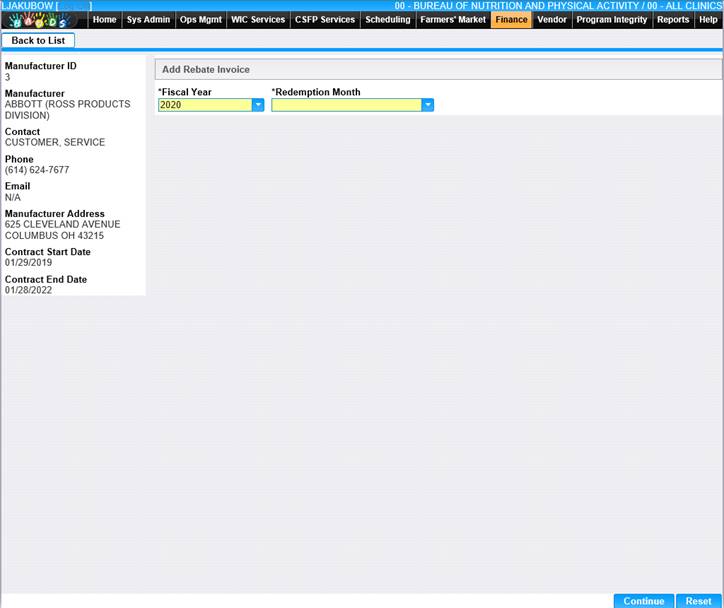Click the LJAKUBOW username text

click(27, 6)
